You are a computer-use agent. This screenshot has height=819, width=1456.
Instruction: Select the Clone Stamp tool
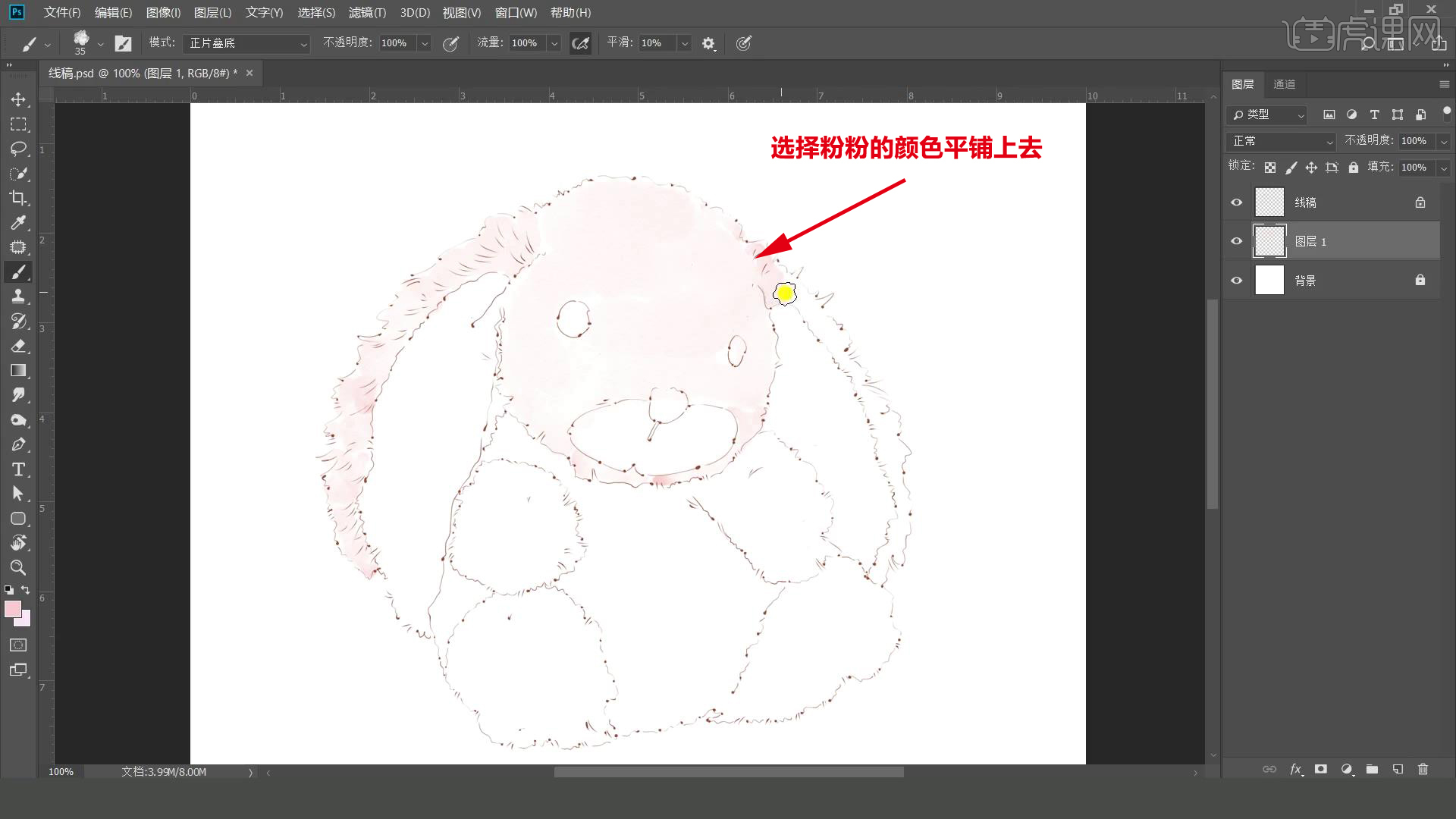click(18, 297)
